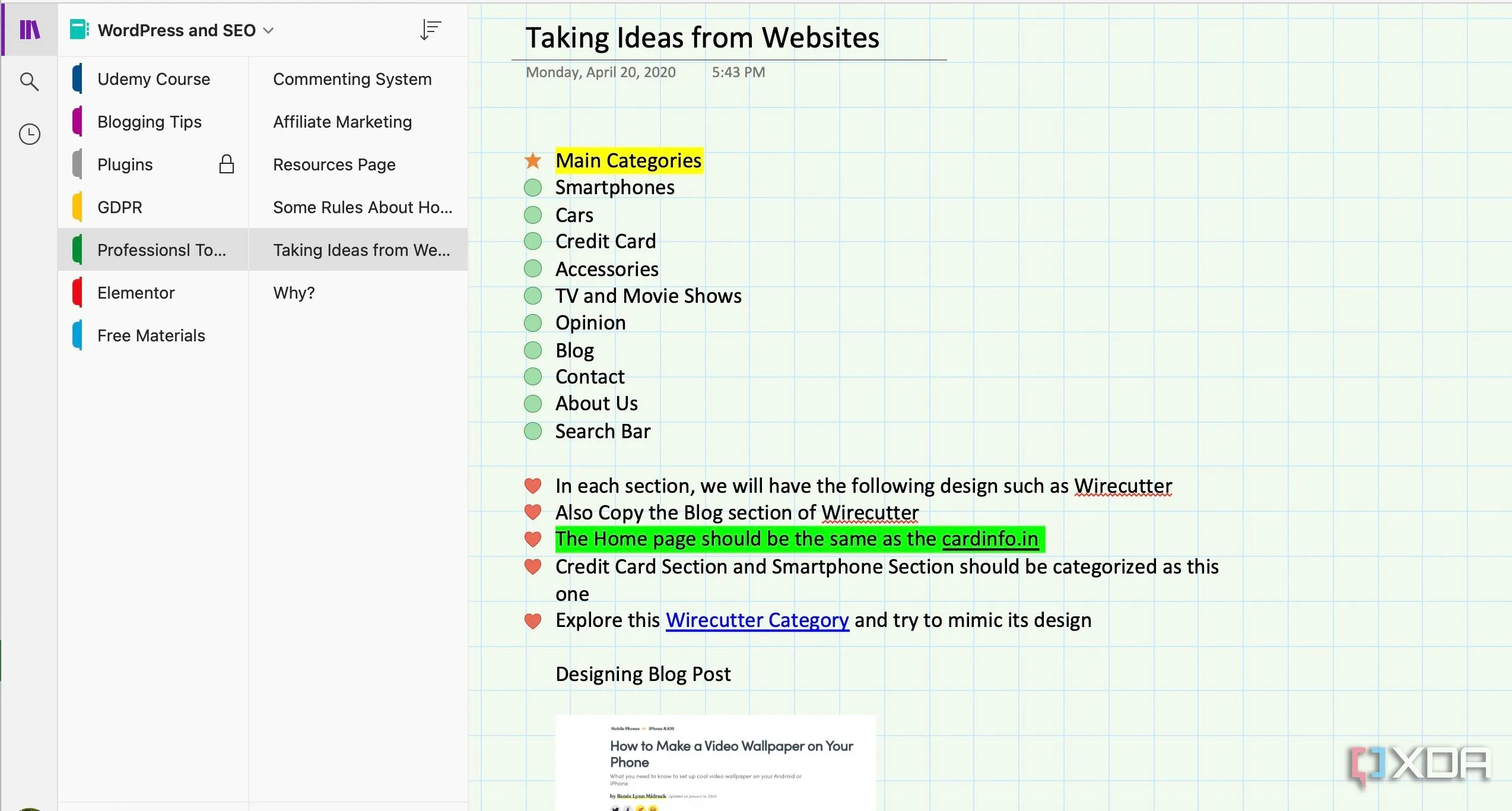The width and height of the screenshot is (1512, 811).
Task: Click the Free Materials light blue color tab
Action: pos(77,335)
